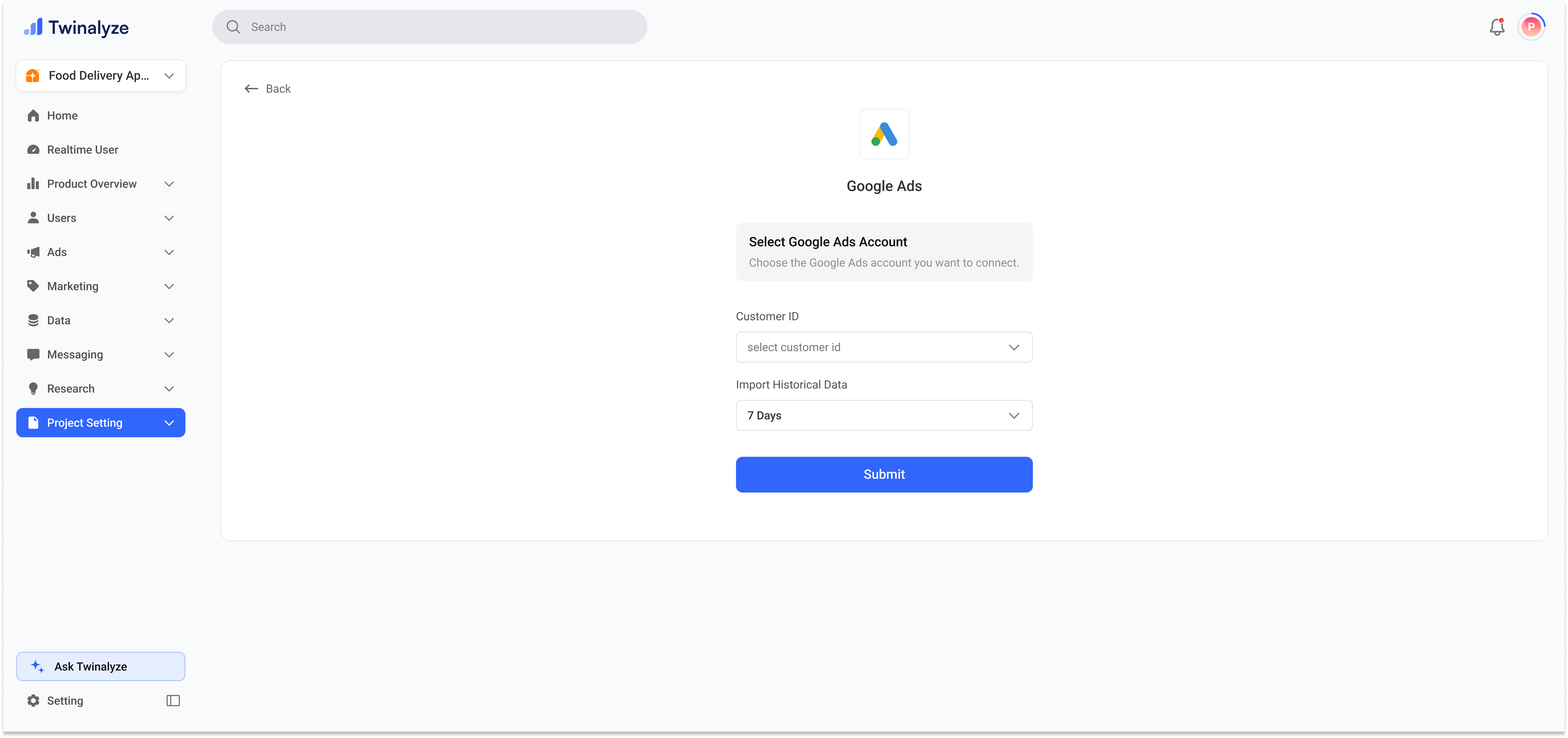Screen dimensions: 1568x738
Task: Select Marketing menu item
Action: pos(101,286)
